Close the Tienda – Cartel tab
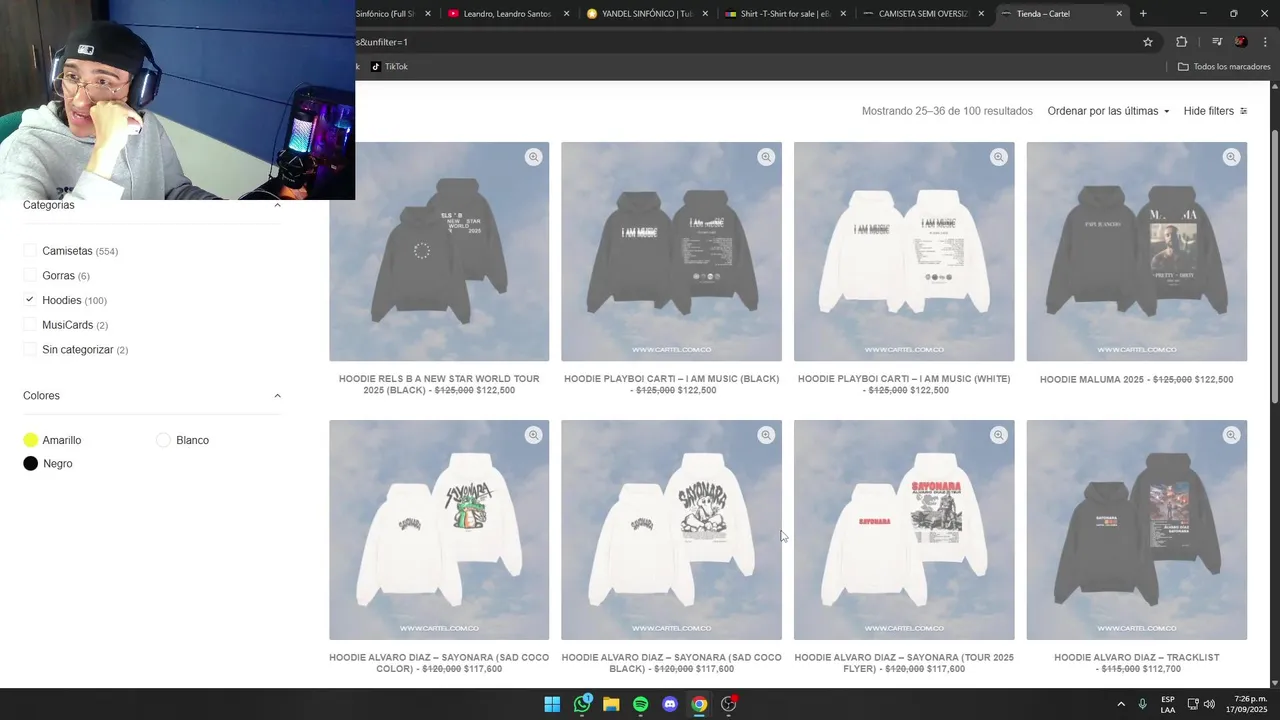The image size is (1280, 720). [x=1119, y=14]
